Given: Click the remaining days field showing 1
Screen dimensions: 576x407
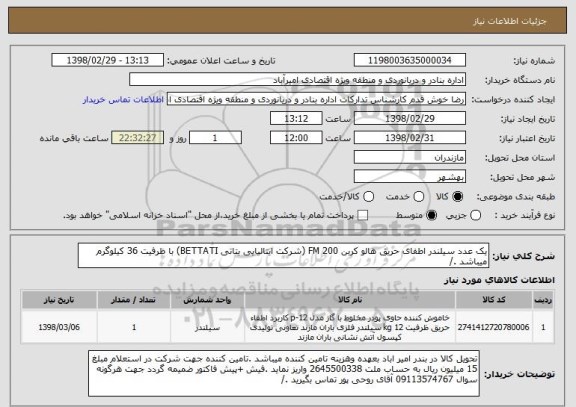Looking at the screenshot, I should [x=215, y=138].
